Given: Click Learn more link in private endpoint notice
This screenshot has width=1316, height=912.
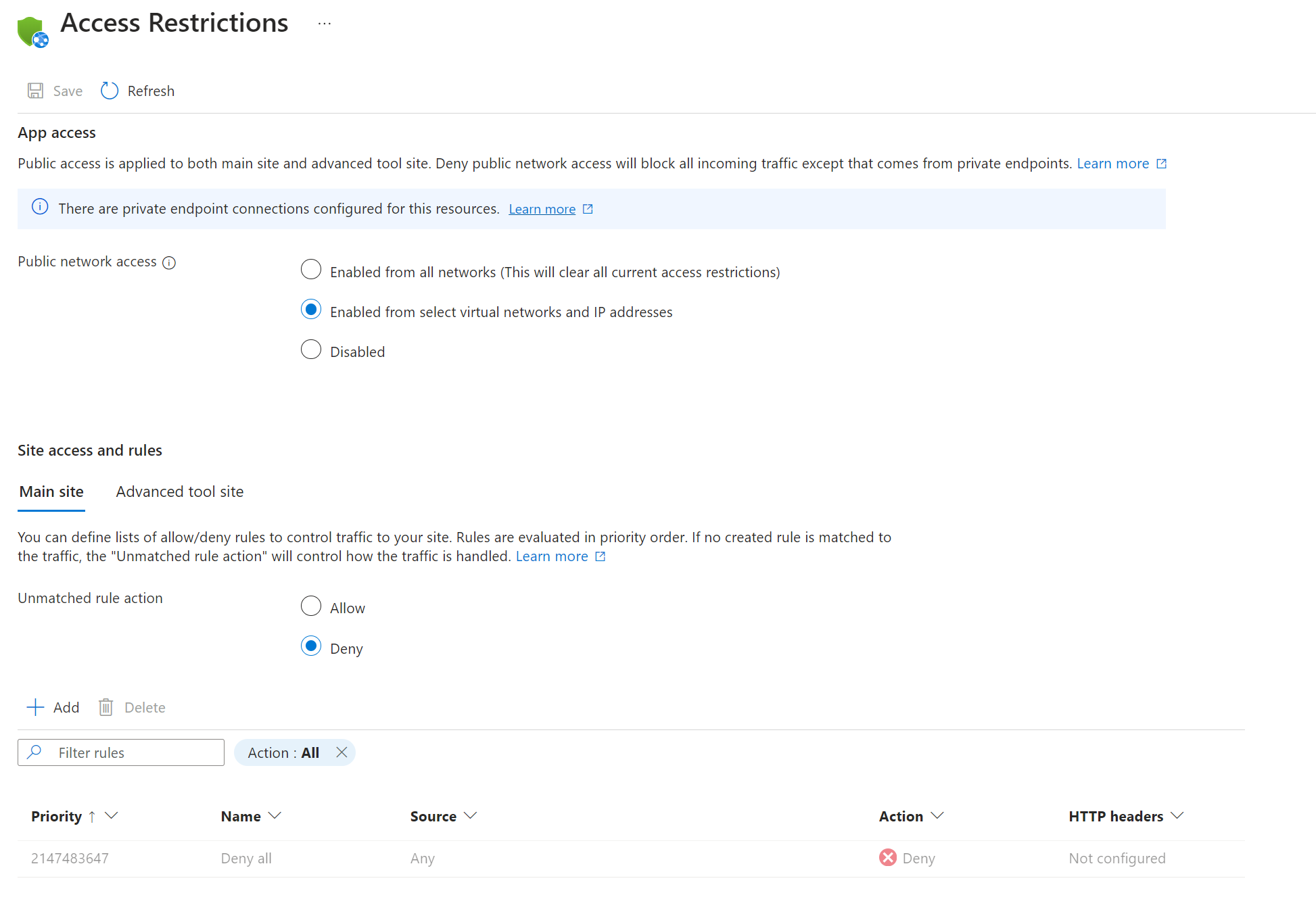Looking at the screenshot, I should pyautogui.click(x=543, y=208).
